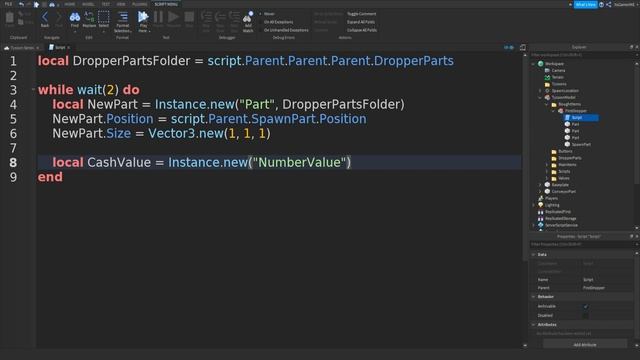Screen dimensions: 640x360
Task: Click the Workspace globe icon in Explorer
Action: 541,64
